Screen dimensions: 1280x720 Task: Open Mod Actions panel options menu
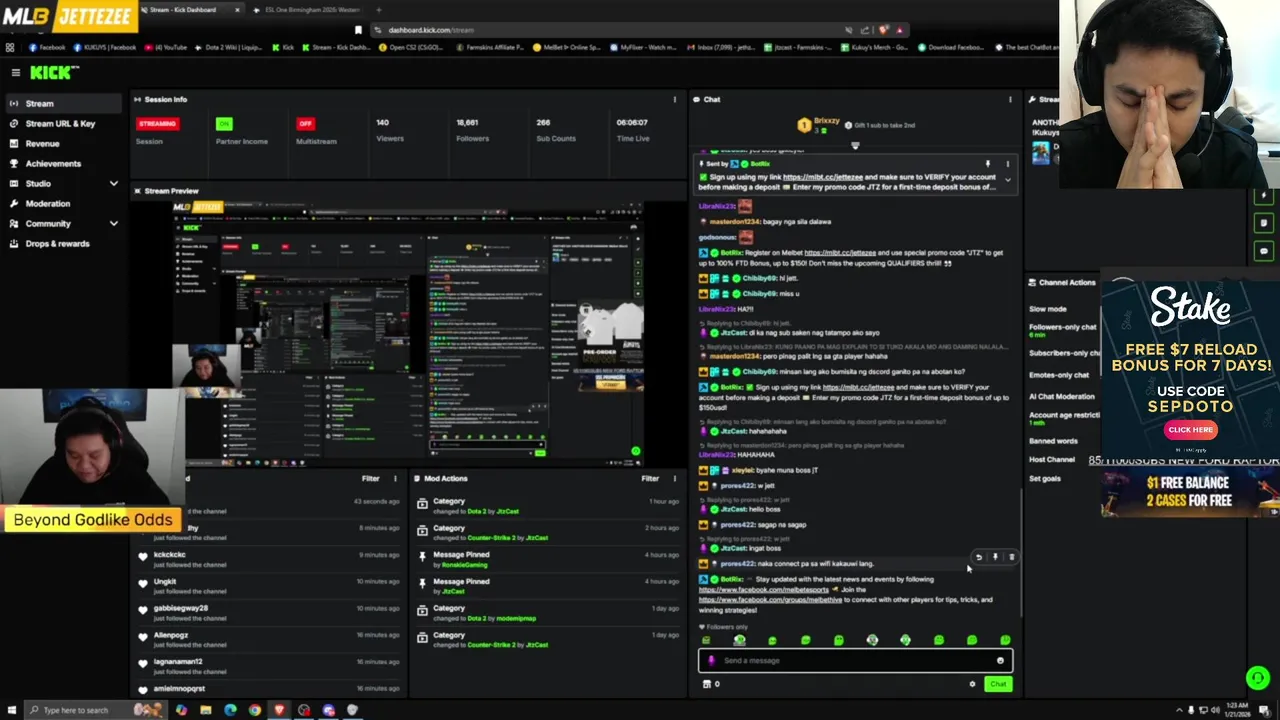[674, 478]
